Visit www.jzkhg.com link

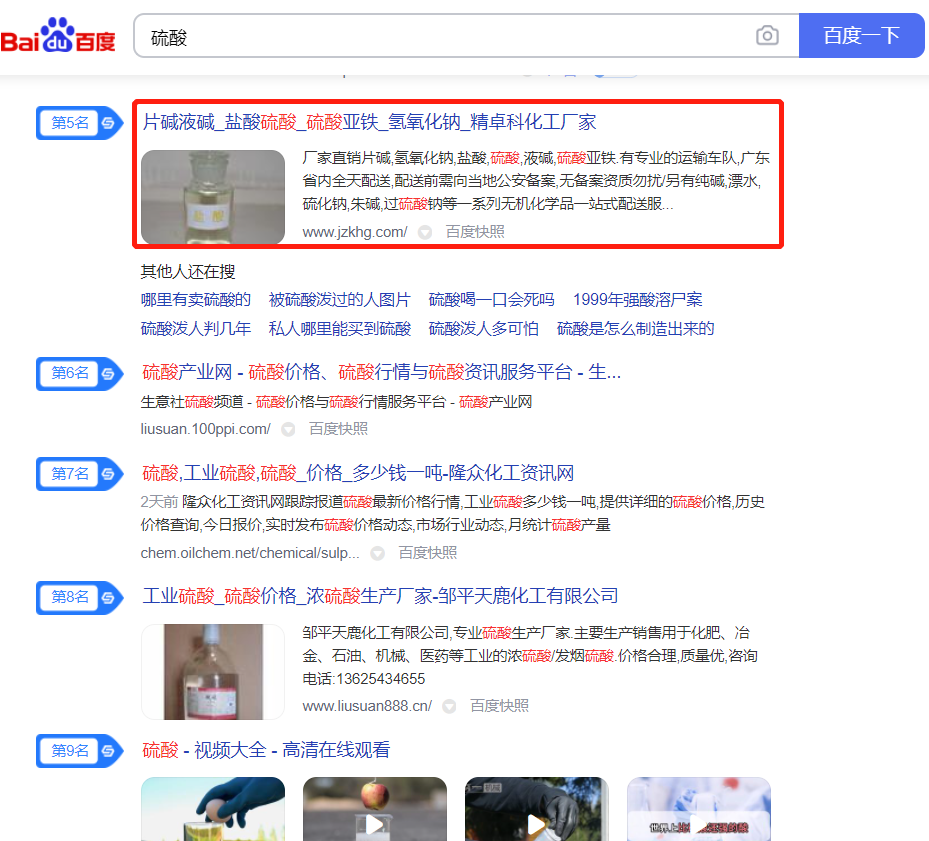tap(355, 232)
